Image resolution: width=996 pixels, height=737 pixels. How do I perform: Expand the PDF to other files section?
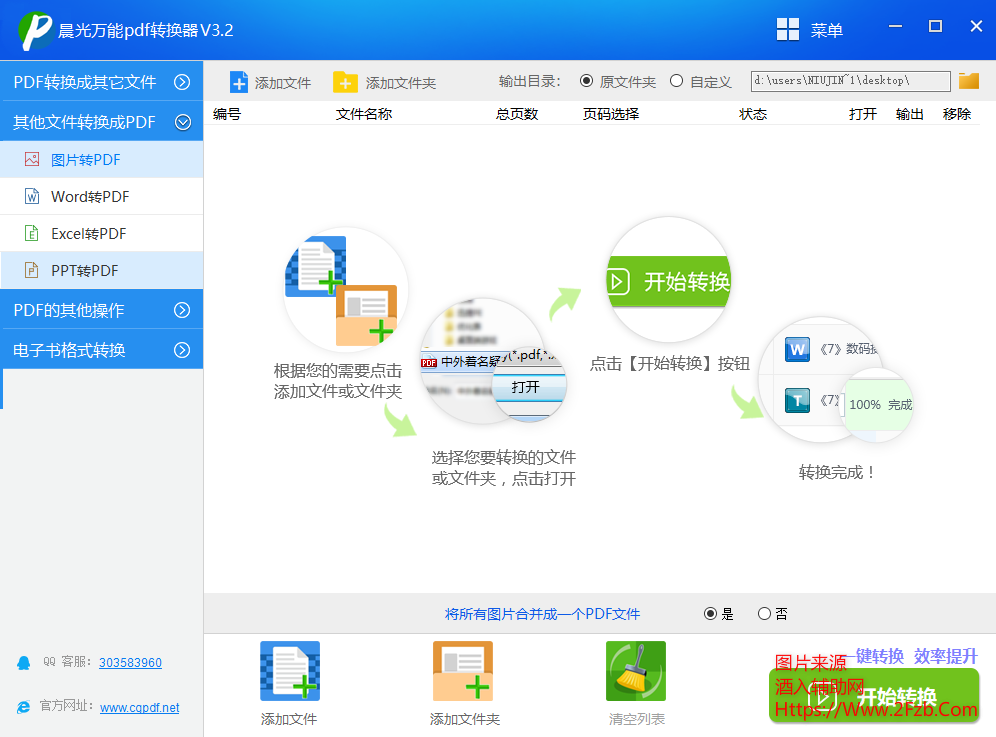coord(182,82)
